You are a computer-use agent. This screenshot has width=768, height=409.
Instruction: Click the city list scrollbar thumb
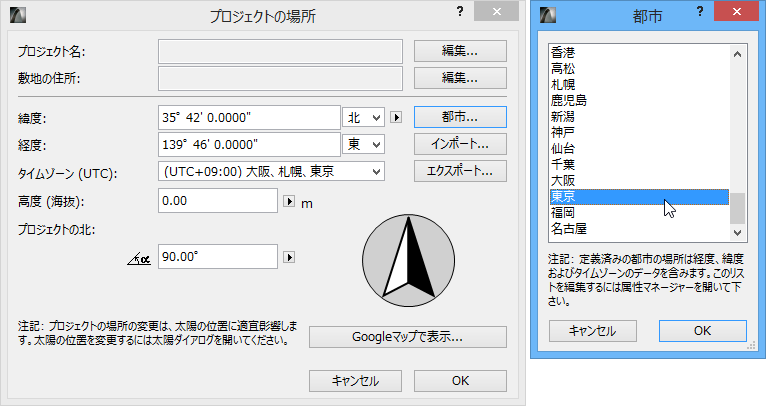[x=738, y=208]
